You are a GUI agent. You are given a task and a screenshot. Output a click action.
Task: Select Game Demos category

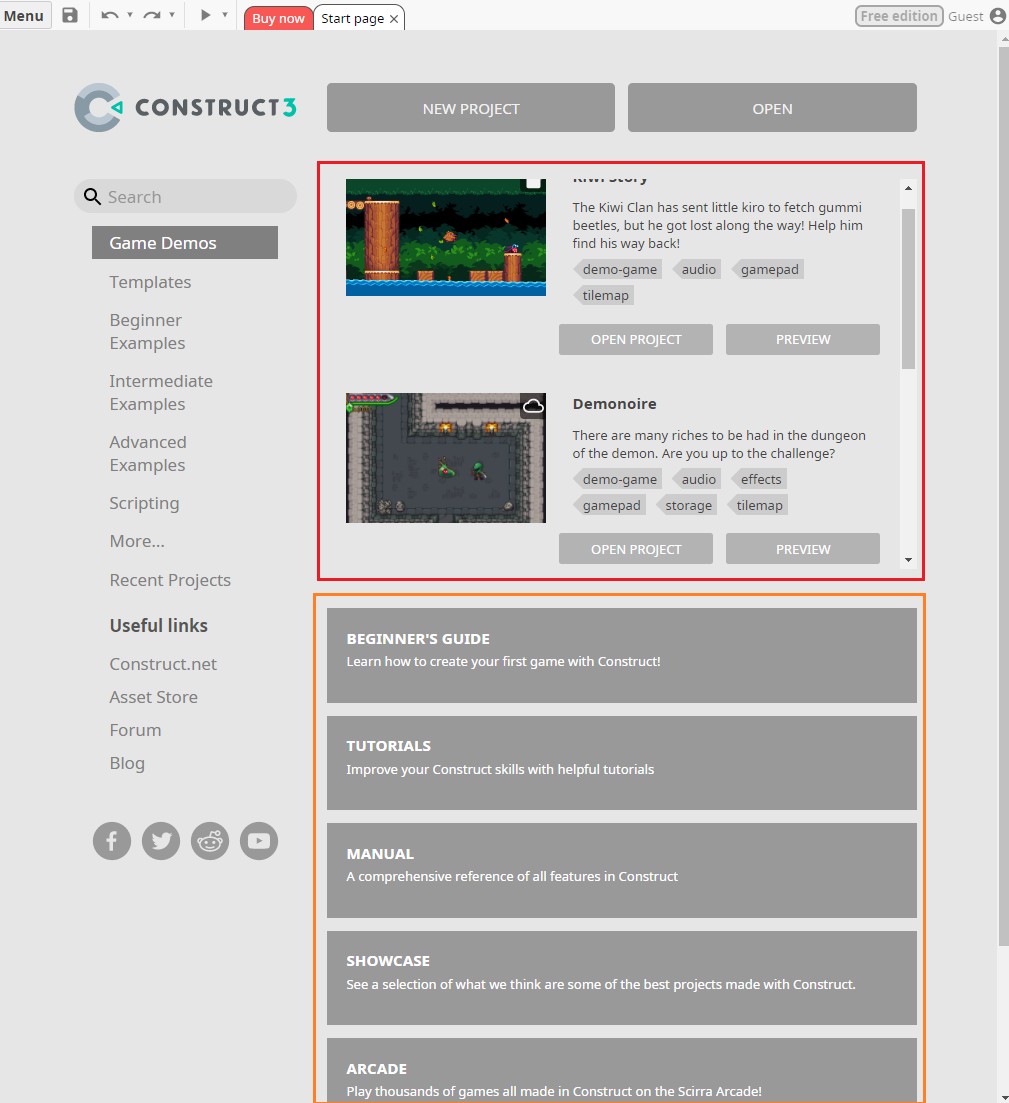(184, 243)
